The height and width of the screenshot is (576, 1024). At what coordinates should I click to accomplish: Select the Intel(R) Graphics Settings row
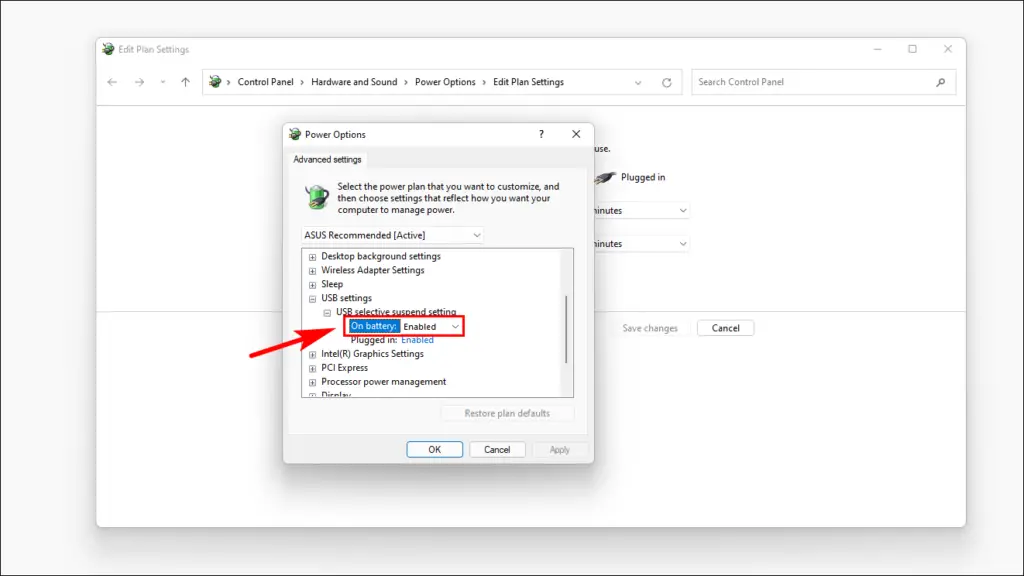tap(372, 354)
